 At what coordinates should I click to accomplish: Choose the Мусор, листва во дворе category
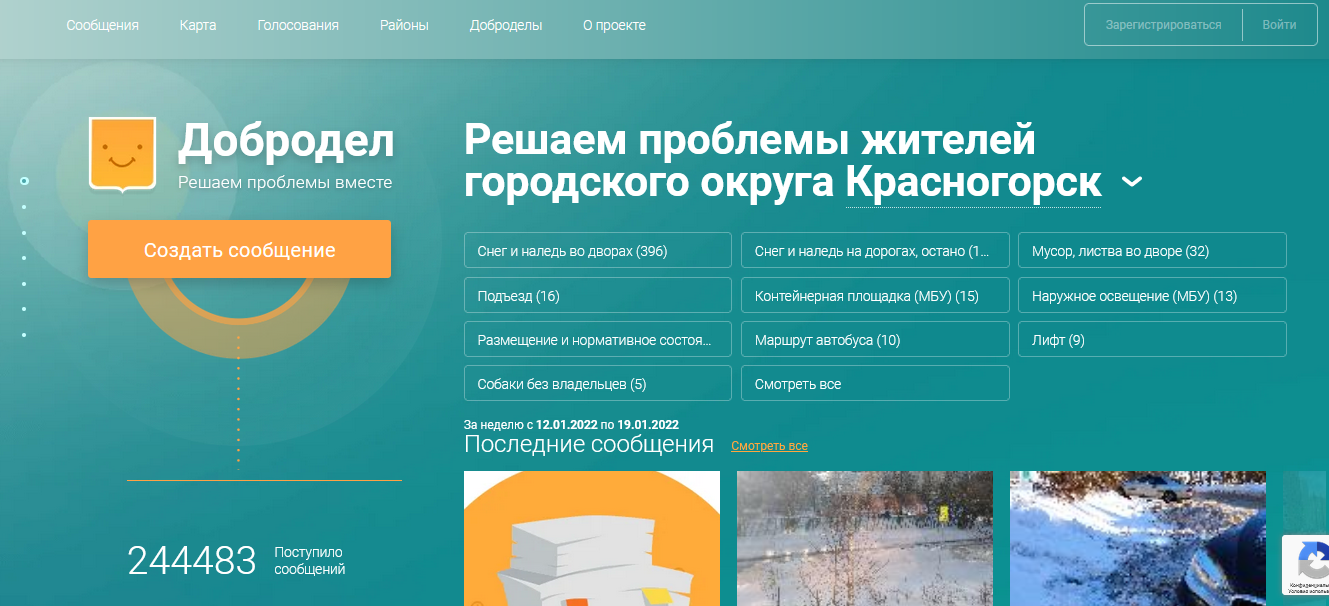[x=1151, y=251]
